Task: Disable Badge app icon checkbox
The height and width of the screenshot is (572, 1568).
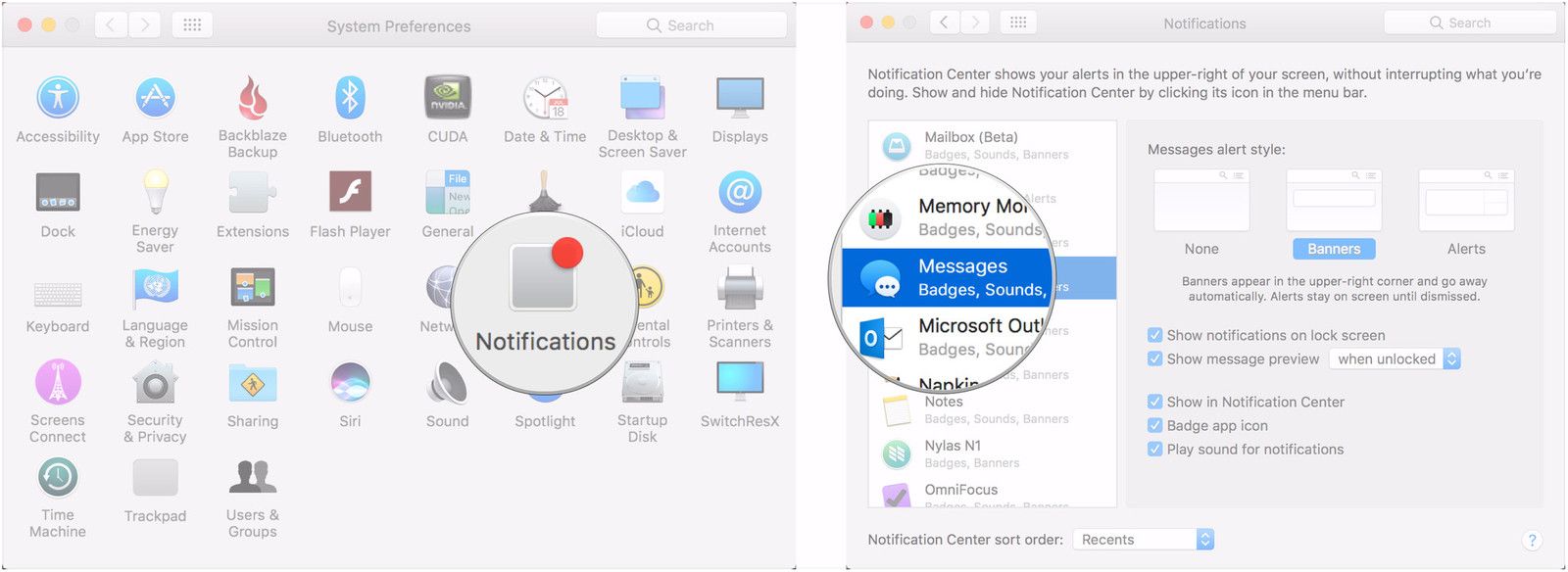Action: (x=1154, y=425)
